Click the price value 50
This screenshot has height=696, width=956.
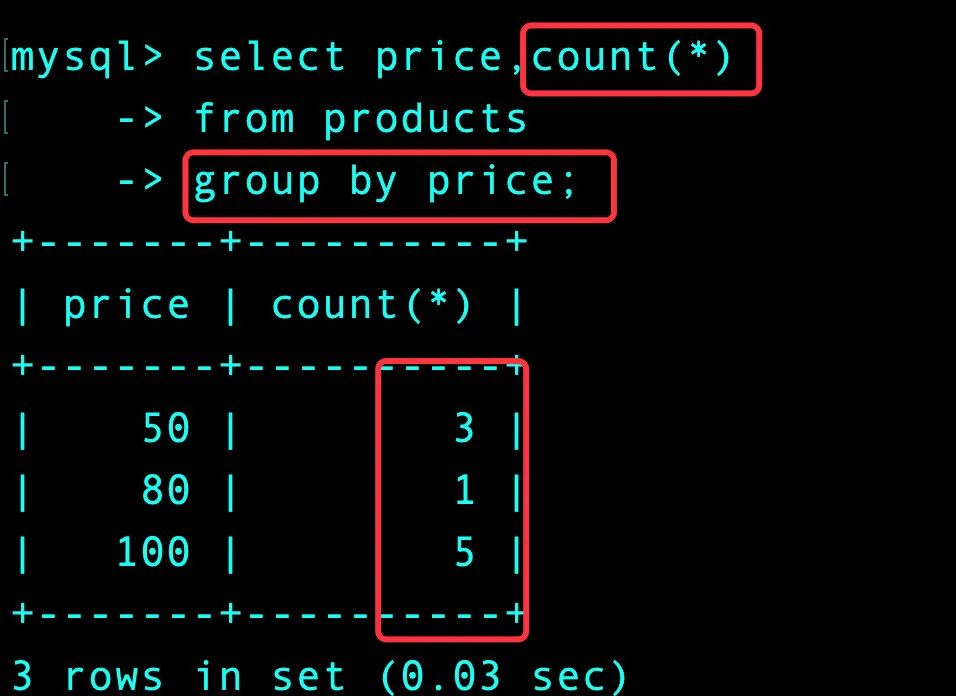click(166, 428)
